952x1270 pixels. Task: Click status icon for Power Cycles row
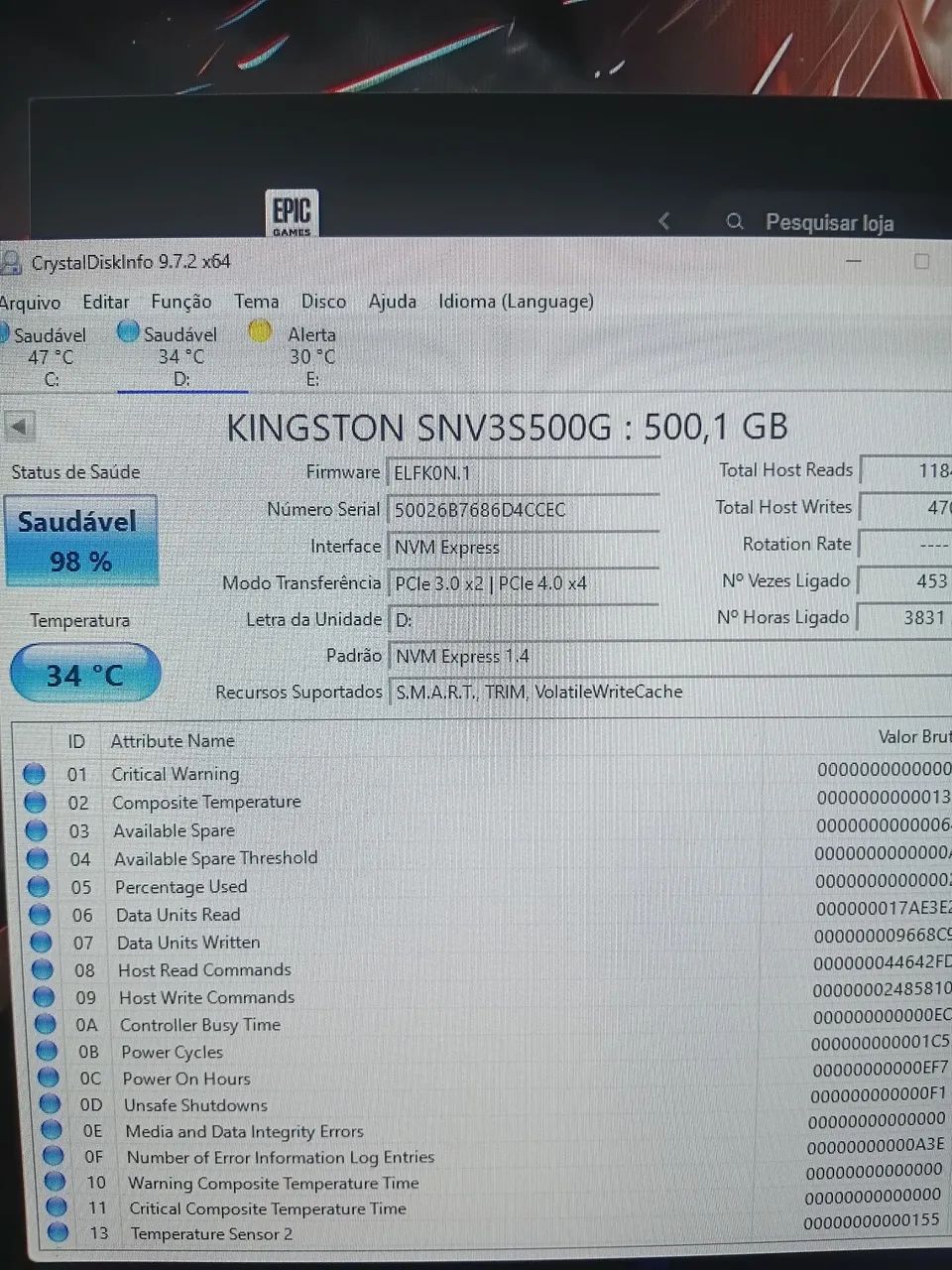pyautogui.click(x=47, y=1051)
